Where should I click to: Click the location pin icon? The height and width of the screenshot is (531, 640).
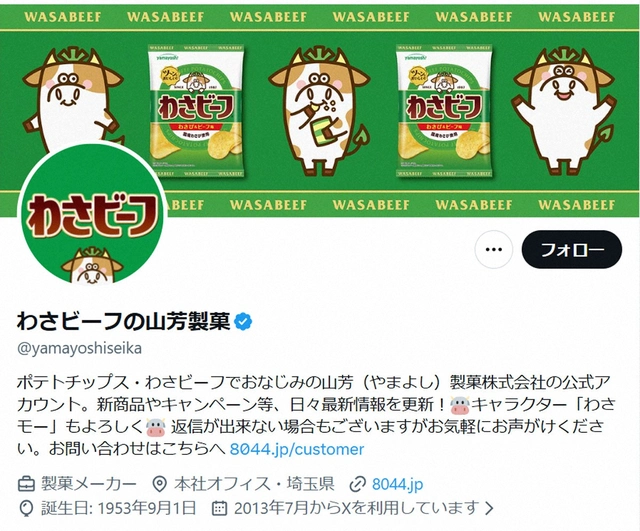(159, 484)
